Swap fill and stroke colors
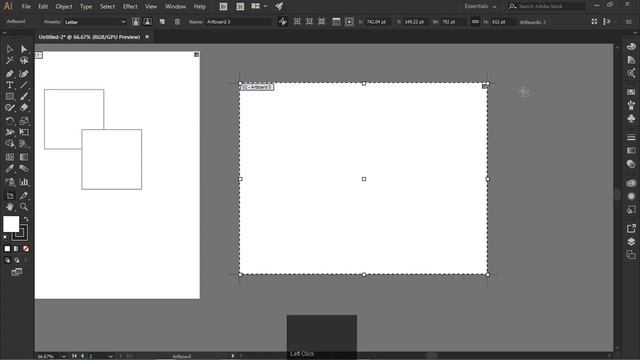 point(26,219)
